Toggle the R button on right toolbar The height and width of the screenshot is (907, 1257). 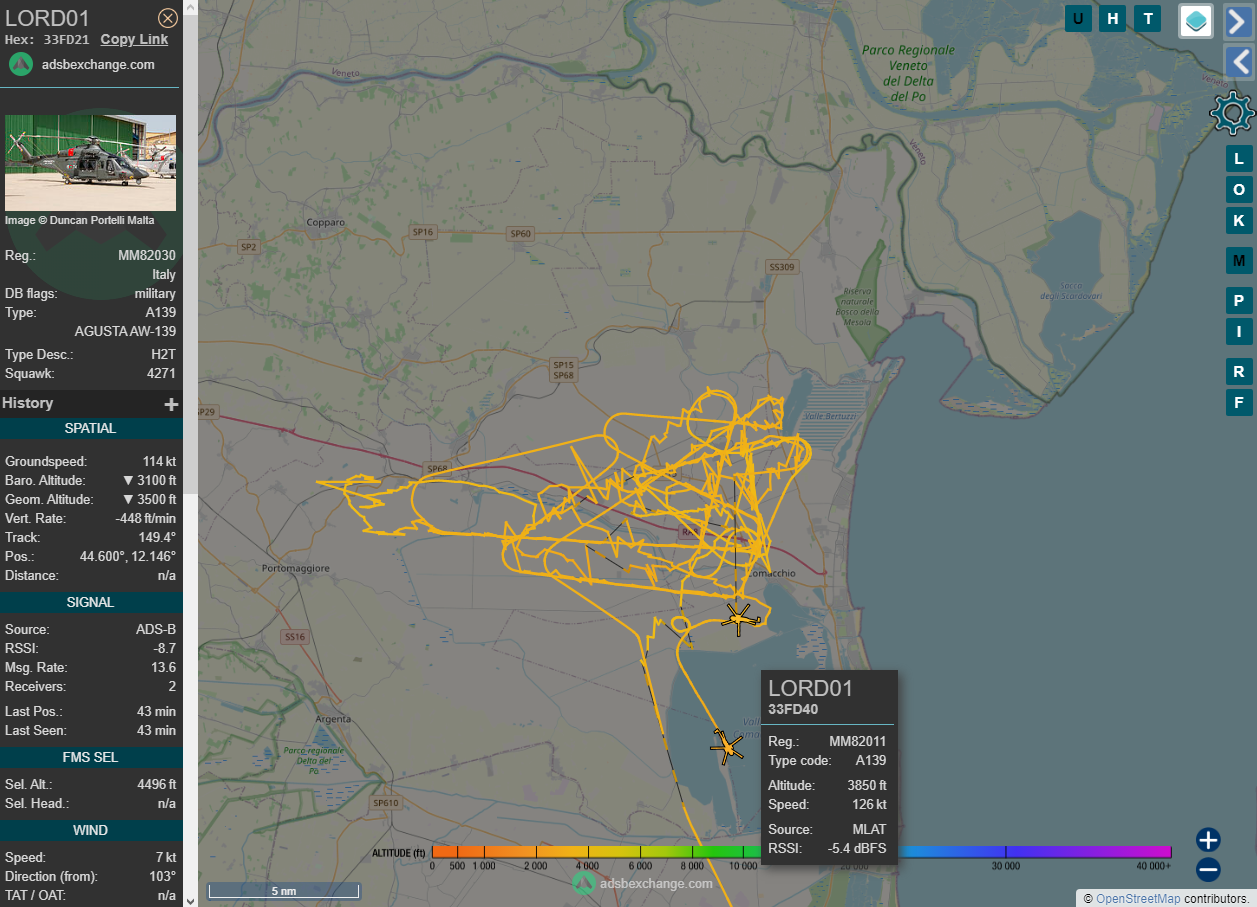(1239, 372)
